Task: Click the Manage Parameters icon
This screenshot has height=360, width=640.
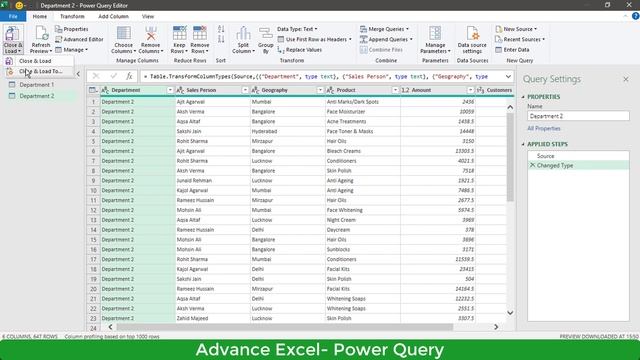Action: [435, 33]
